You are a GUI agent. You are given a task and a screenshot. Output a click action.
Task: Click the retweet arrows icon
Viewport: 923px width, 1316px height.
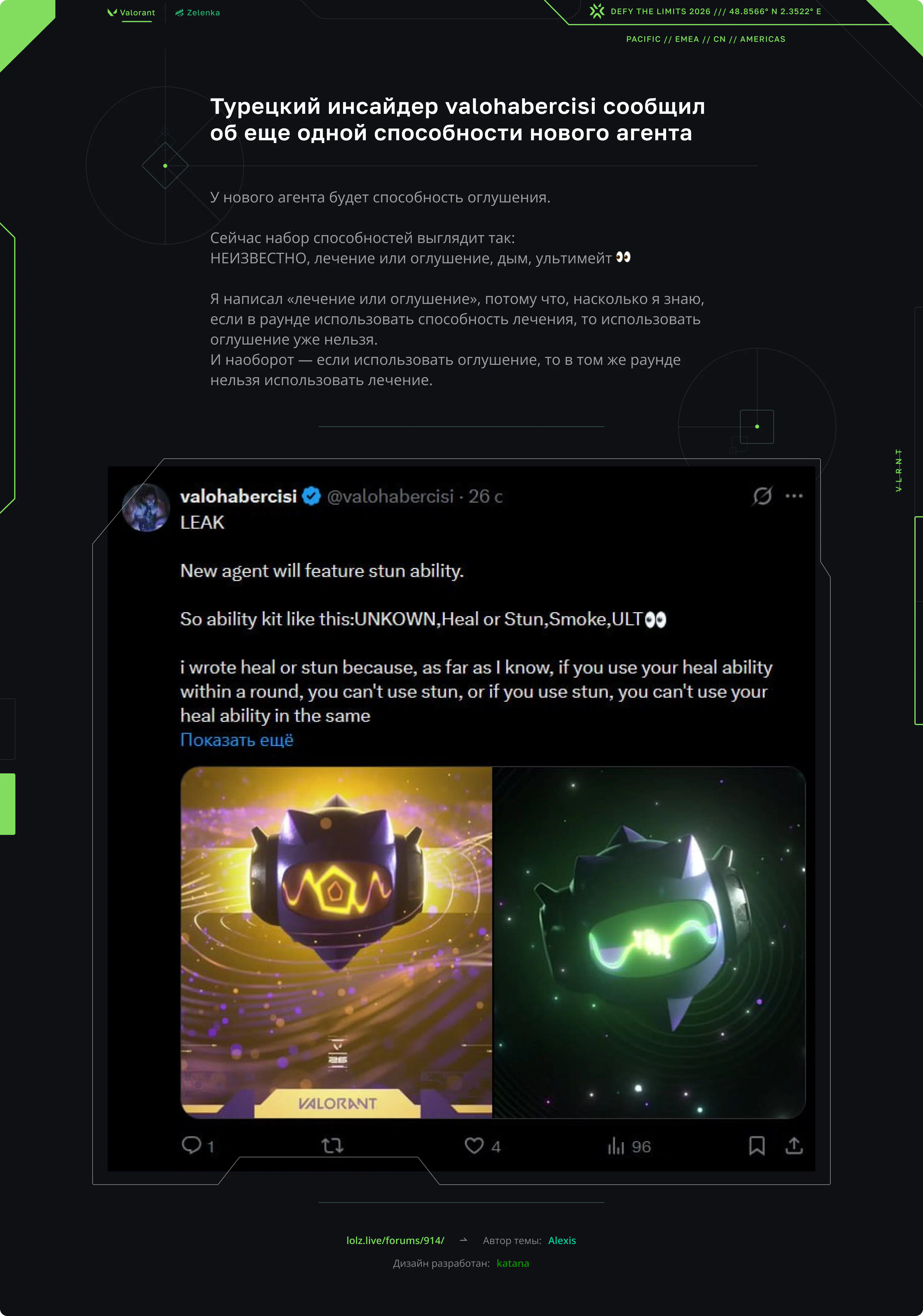tap(332, 1145)
